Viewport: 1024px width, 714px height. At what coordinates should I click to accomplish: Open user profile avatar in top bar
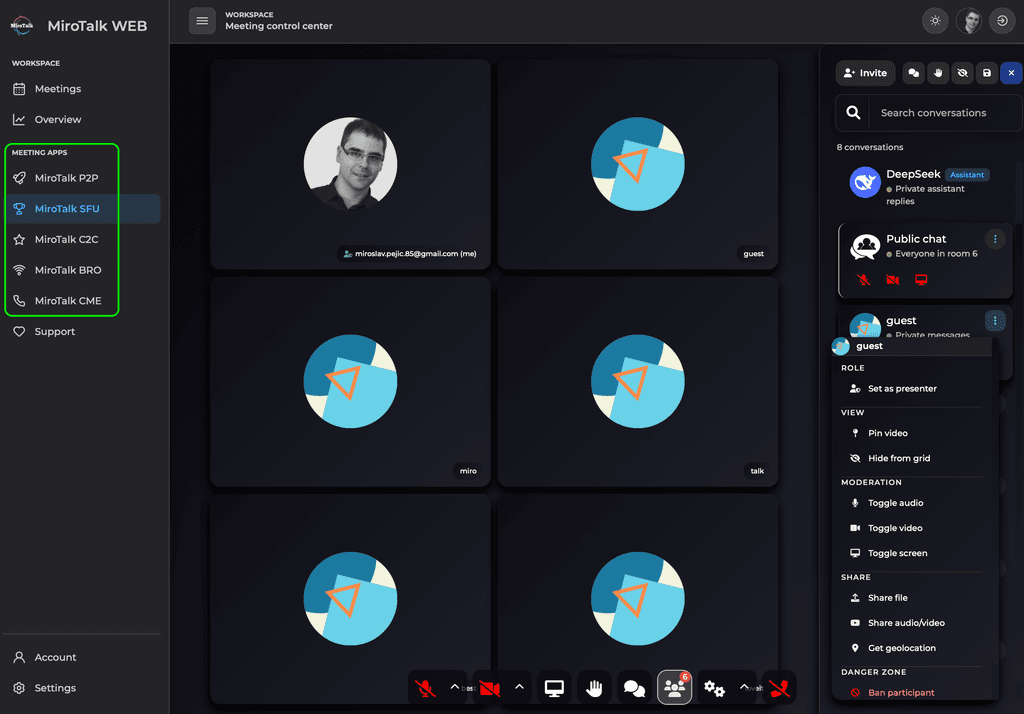pyautogui.click(x=969, y=21)
